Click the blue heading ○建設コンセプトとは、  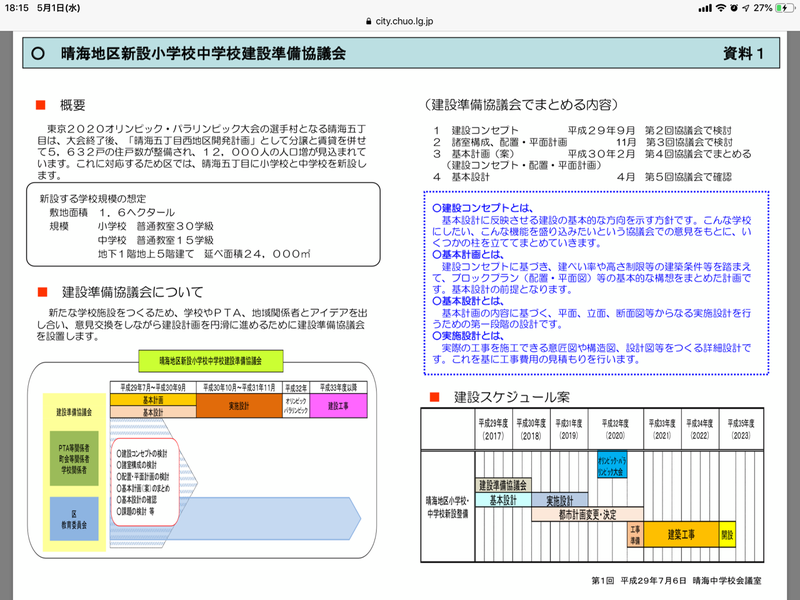[x=483, y=208]
